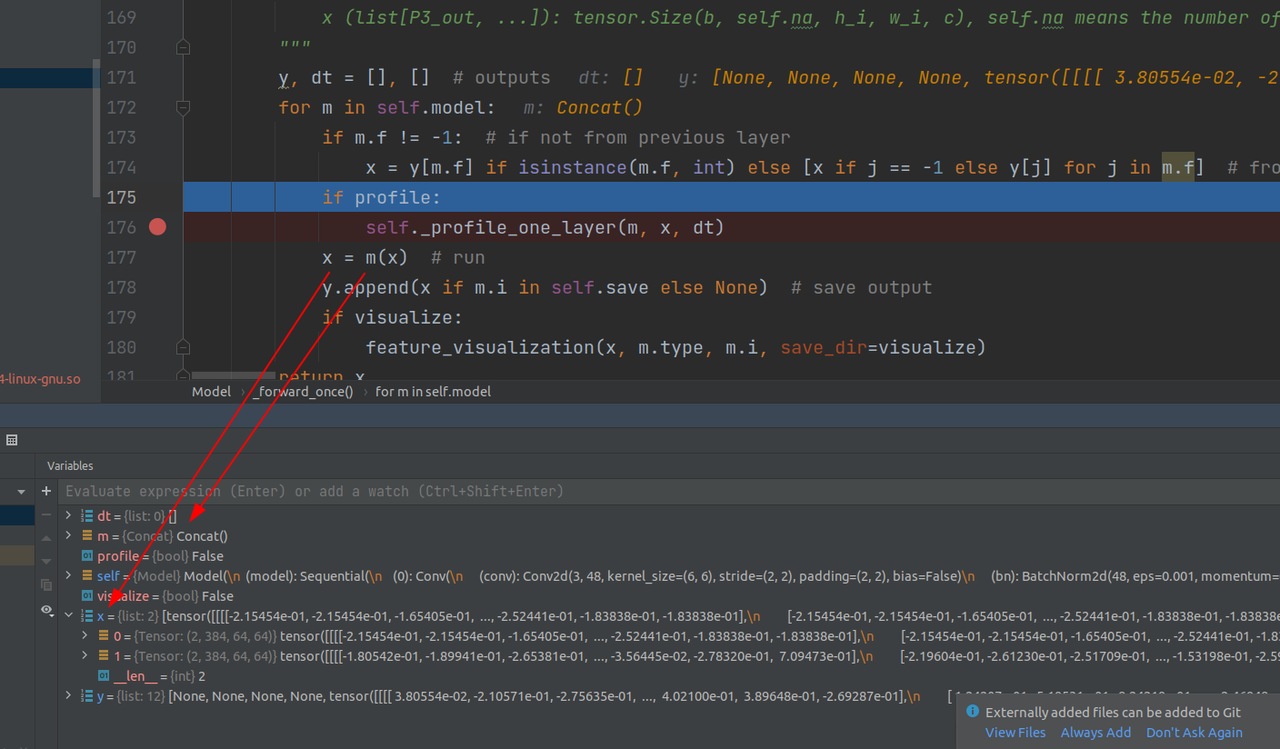The image size is (1280, 749).
Task: Click the View Files link
Action: [x=1015, y=732]
